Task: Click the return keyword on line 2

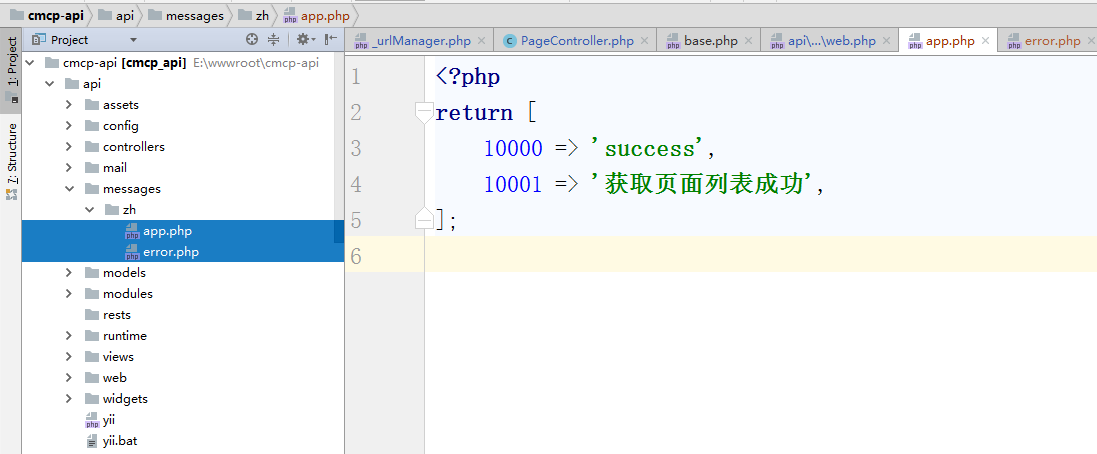Action: 474,113
